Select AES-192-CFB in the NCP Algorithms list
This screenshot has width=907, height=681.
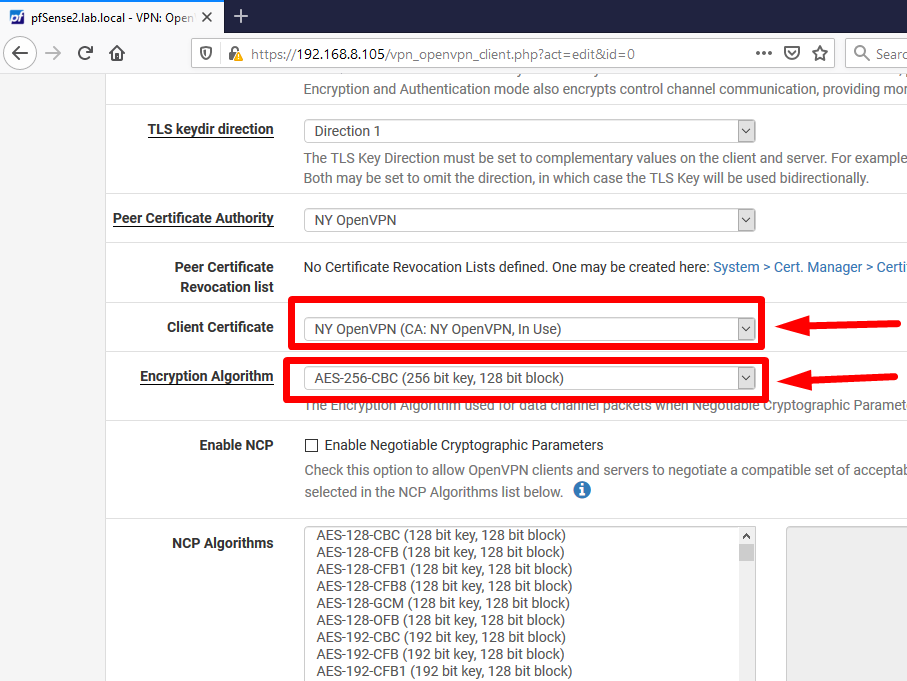(x=440, y=654)
